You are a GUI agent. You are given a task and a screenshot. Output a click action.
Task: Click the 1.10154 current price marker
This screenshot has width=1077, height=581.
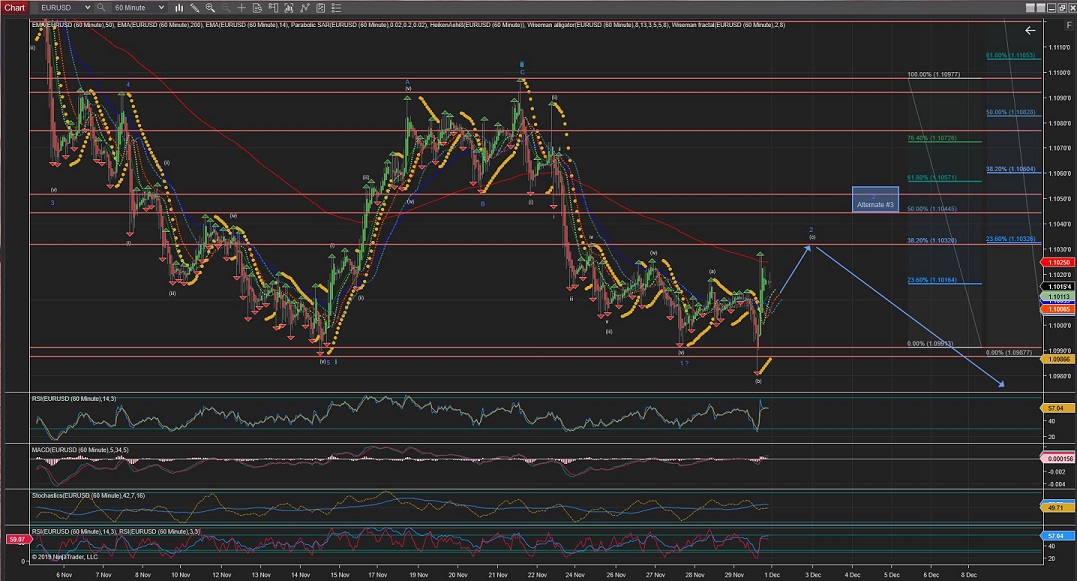(1057, 287)
